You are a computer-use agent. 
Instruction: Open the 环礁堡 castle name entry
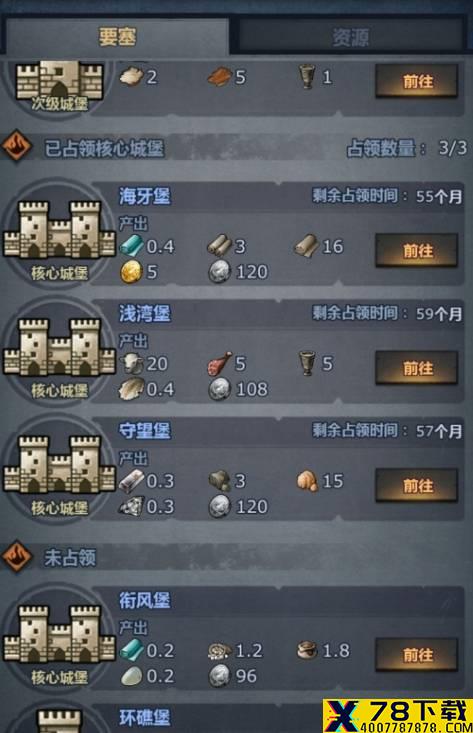click(144, 718)
